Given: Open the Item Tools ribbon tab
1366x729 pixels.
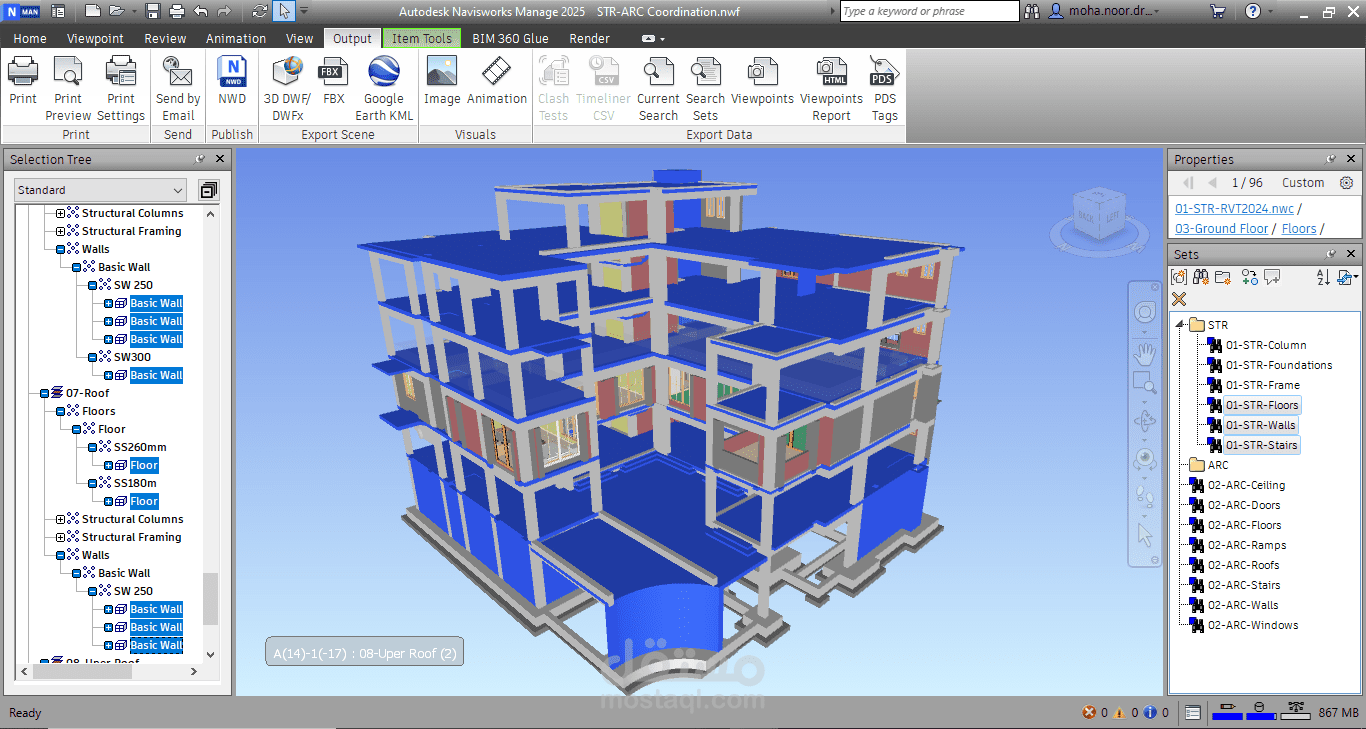Looking at the screenshot, I should tap(421, 38).
